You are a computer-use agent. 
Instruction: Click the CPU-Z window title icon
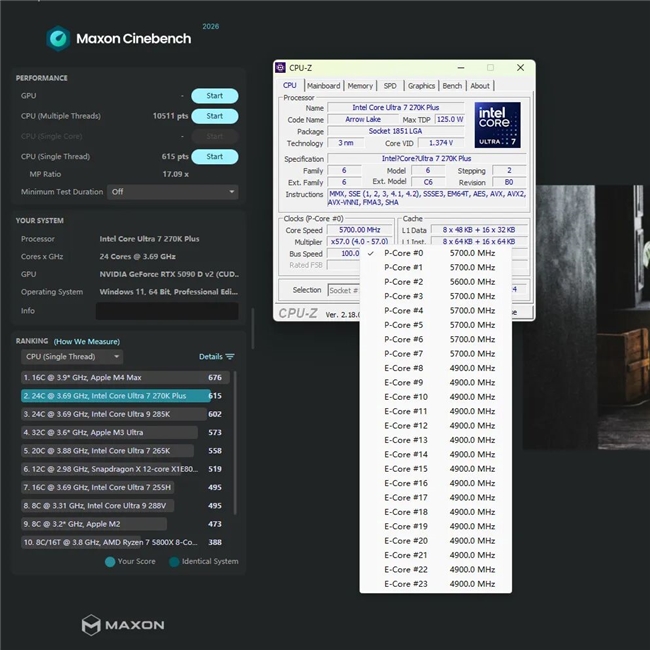click(283, 68)
